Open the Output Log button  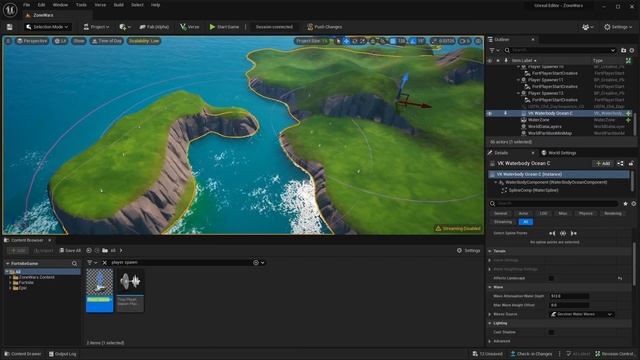[62, 354]
